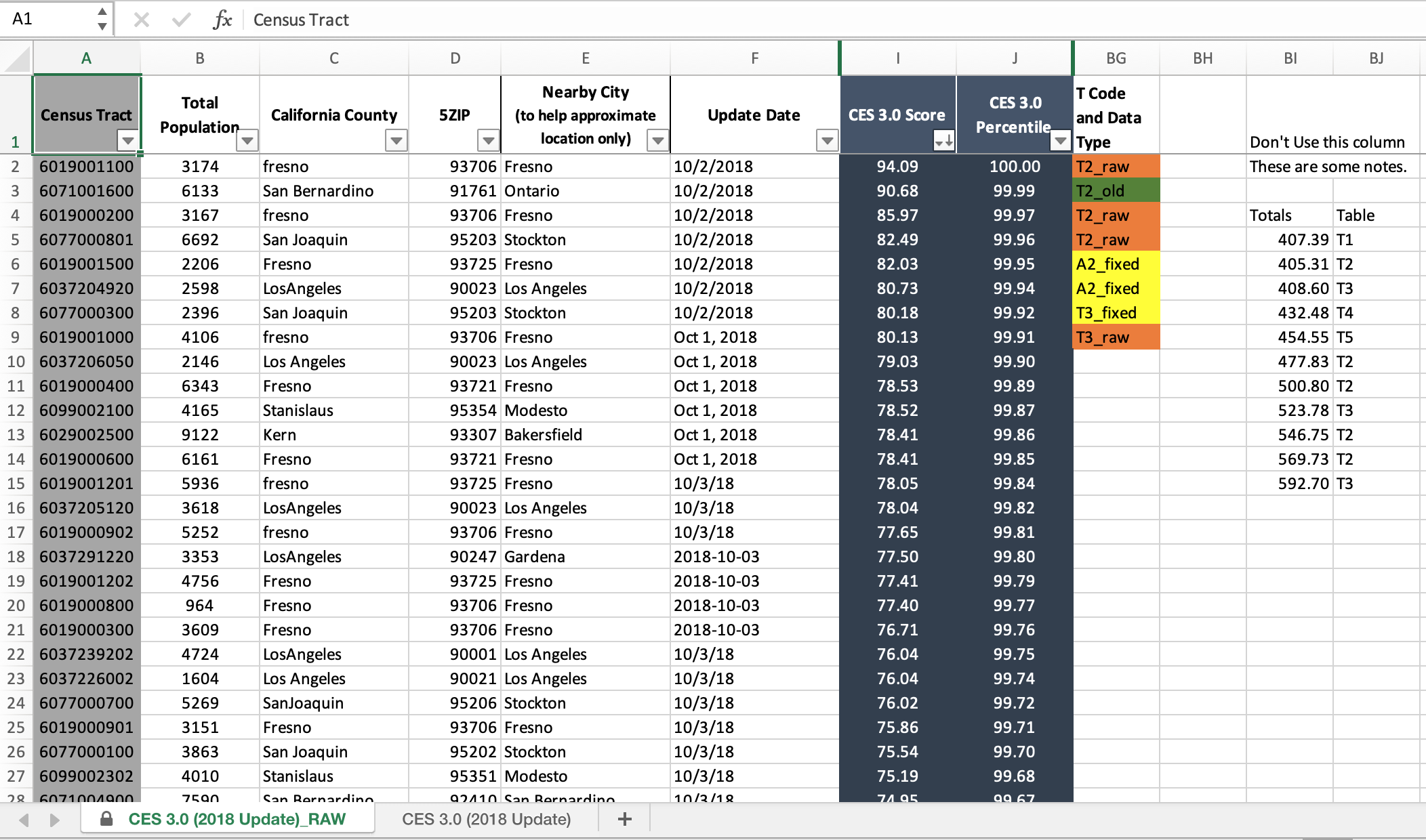Click the lock icon on RAW sheet tab
The image size is (1426, 840).
[106, 819]
